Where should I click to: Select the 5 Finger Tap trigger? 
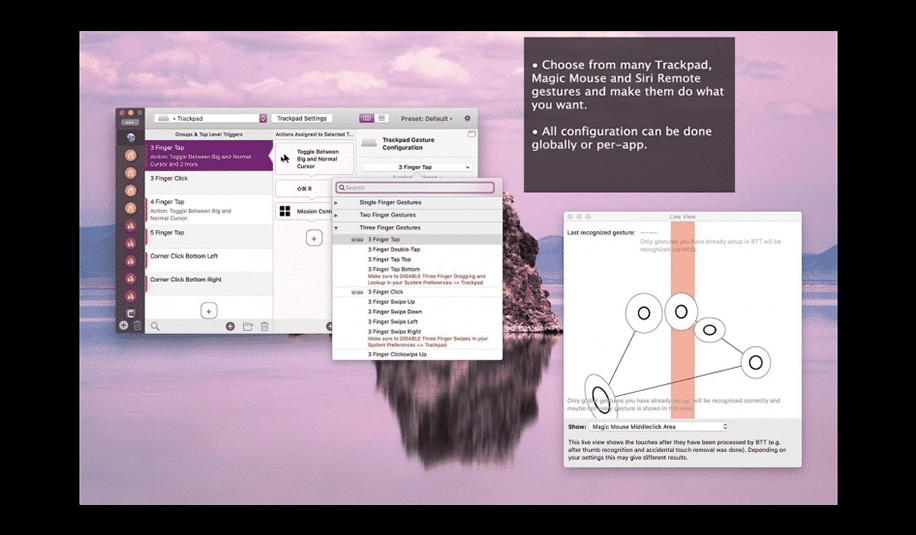(209, 237)
